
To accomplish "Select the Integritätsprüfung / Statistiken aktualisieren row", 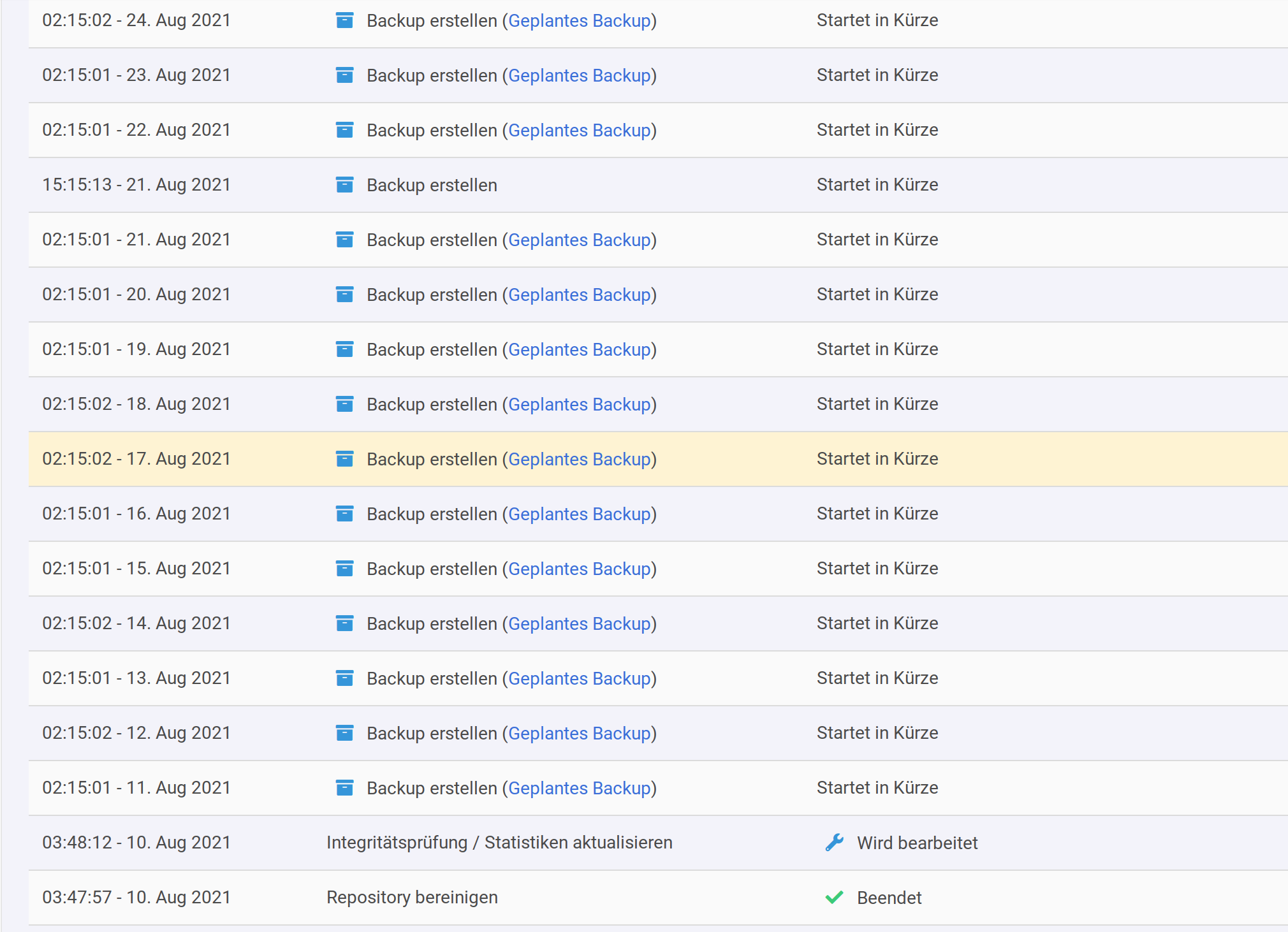I will (x=499, y=843).
